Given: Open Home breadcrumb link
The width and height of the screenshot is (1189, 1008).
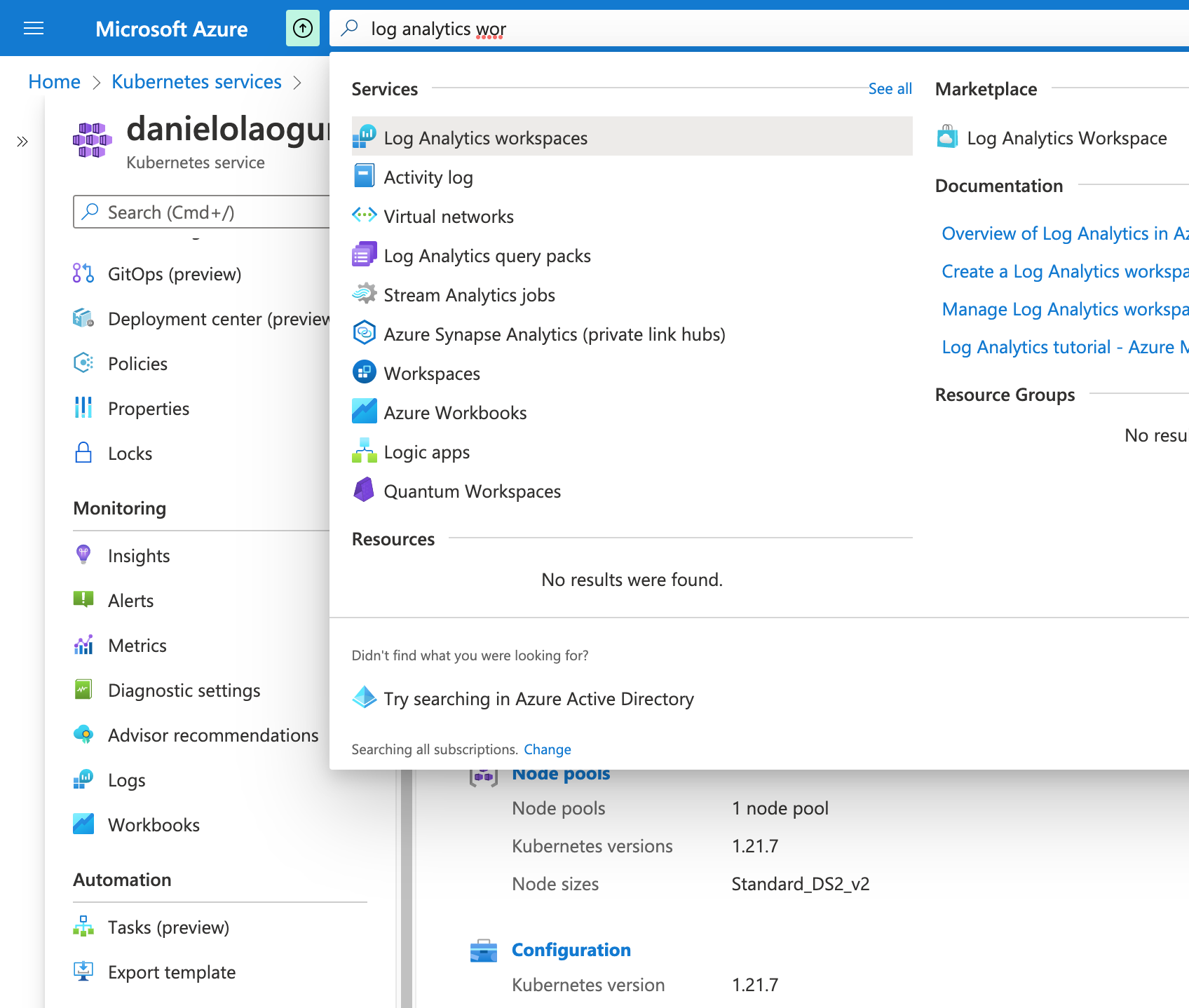Looking at the screenshot, I should coord(54,82).
